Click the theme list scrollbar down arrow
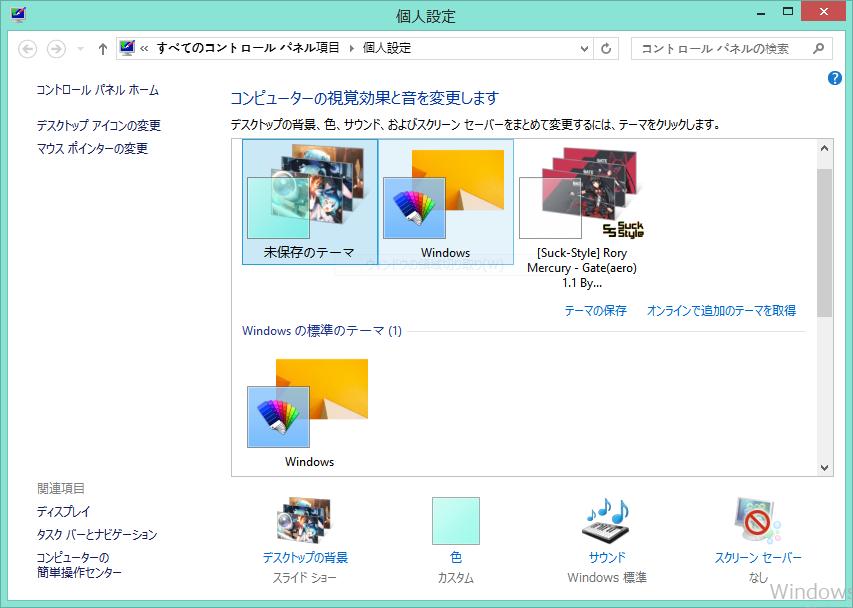 (x=823, y=467)
